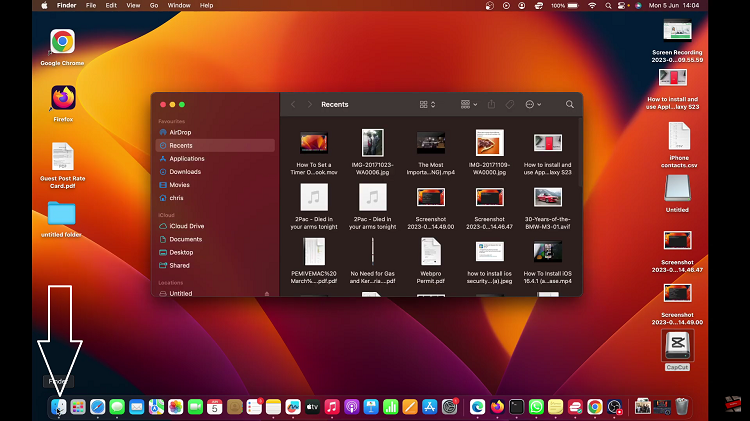Launch FaceTime from the Dock
This screenshot has height=421, width=750.
coord(195,407)
